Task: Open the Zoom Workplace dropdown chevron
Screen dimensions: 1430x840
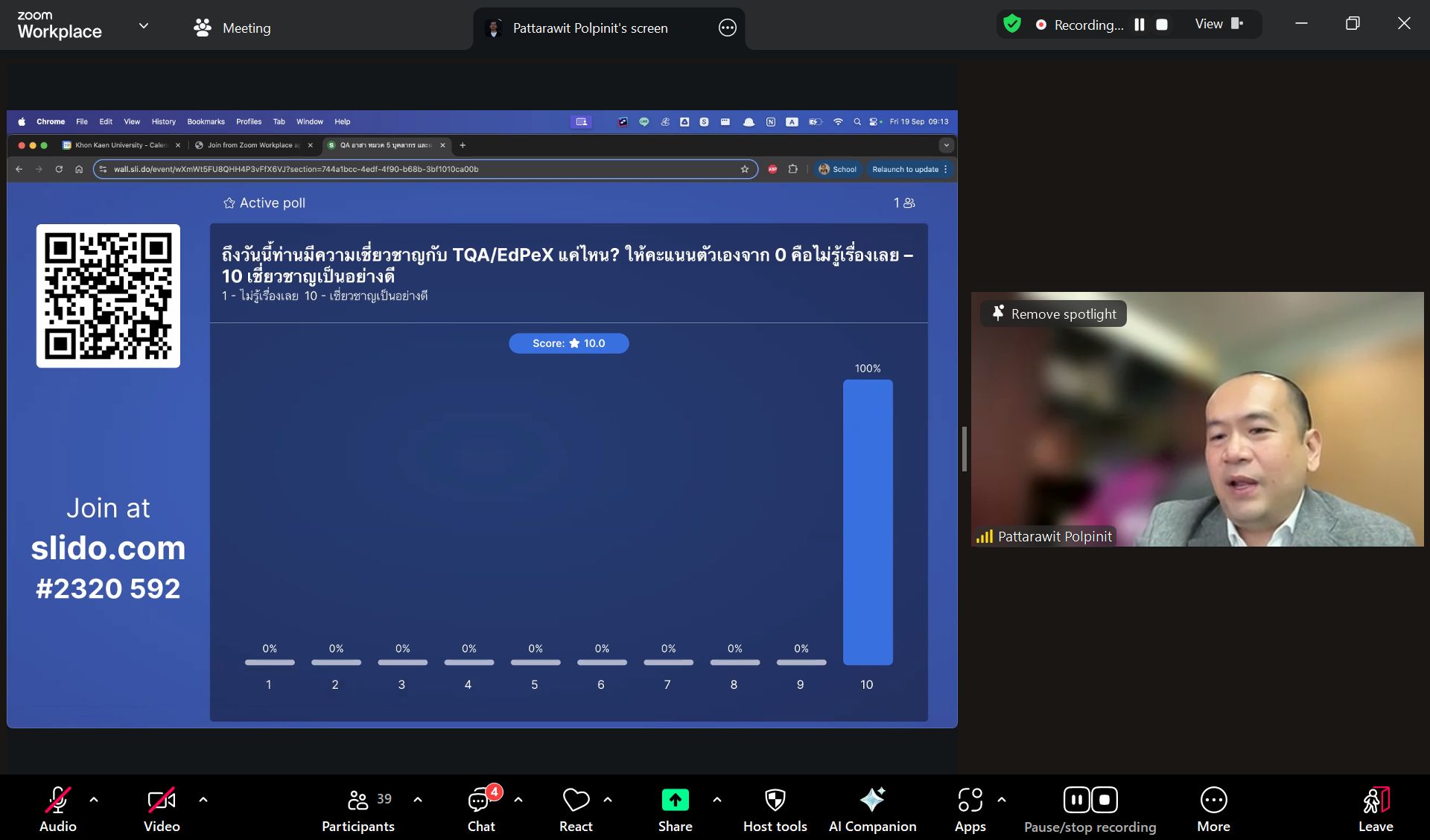Action: [144, 26]
